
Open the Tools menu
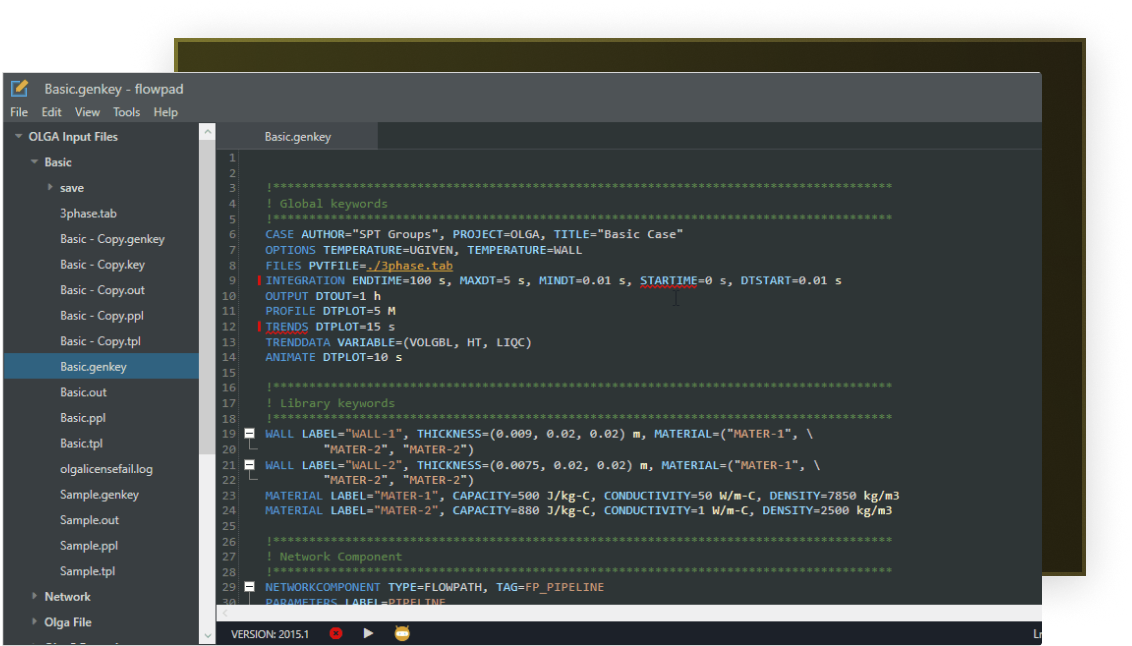click(x=126, y=113)
